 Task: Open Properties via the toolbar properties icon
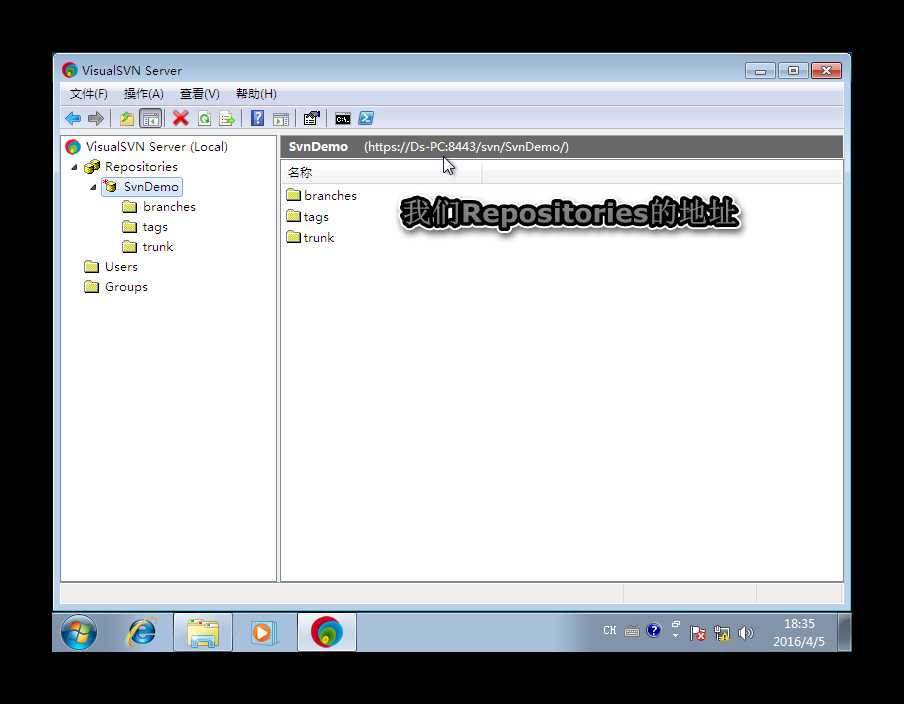click(x=312, y=118)
